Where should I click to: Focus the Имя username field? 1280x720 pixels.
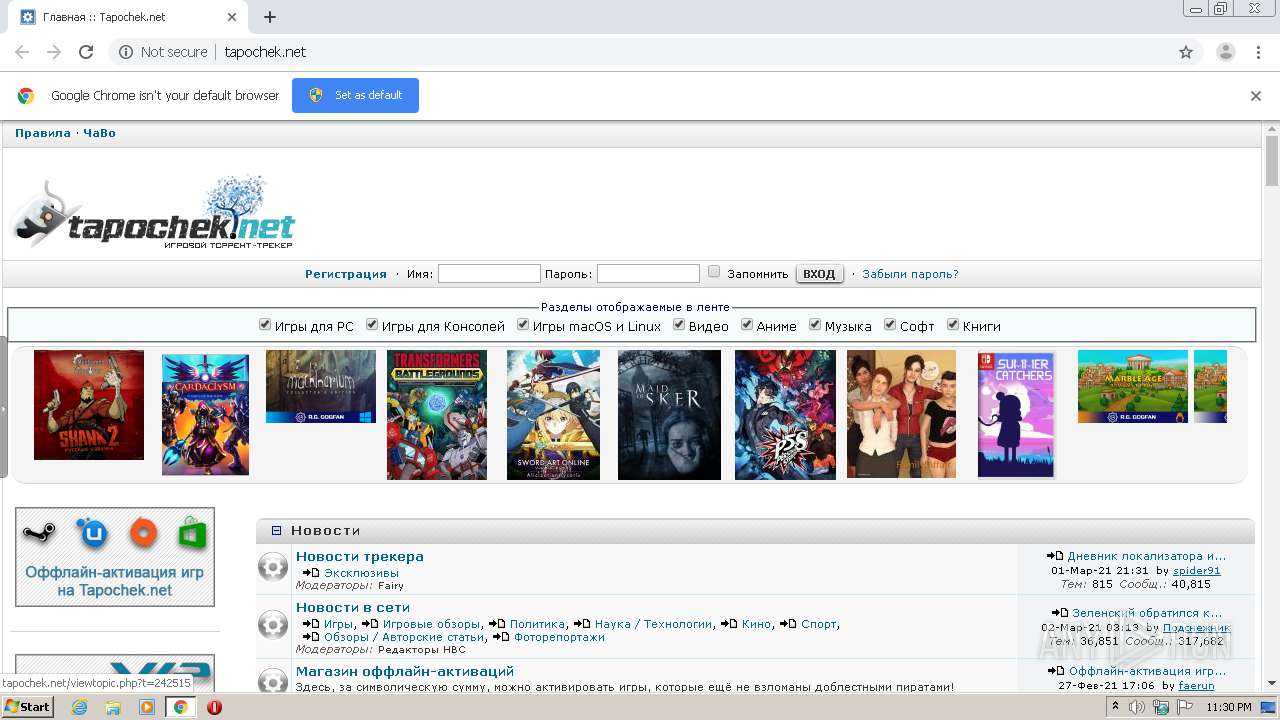(x=489, y=274)
